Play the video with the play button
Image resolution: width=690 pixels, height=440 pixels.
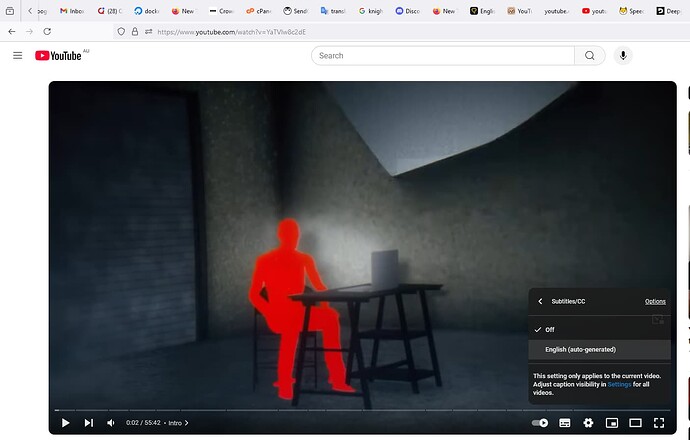coord(65,423)
